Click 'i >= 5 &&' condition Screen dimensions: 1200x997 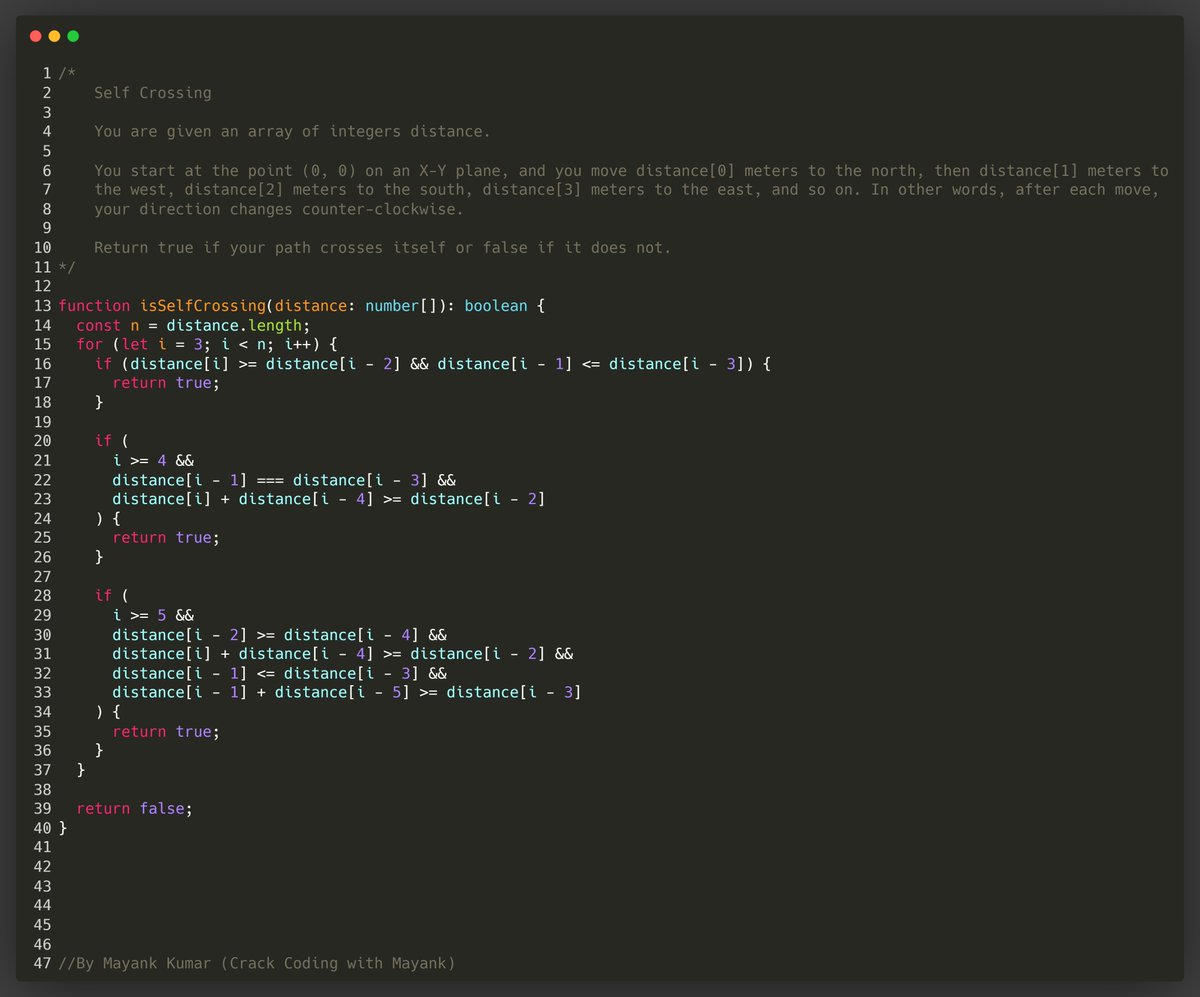[x=153, y=615]
